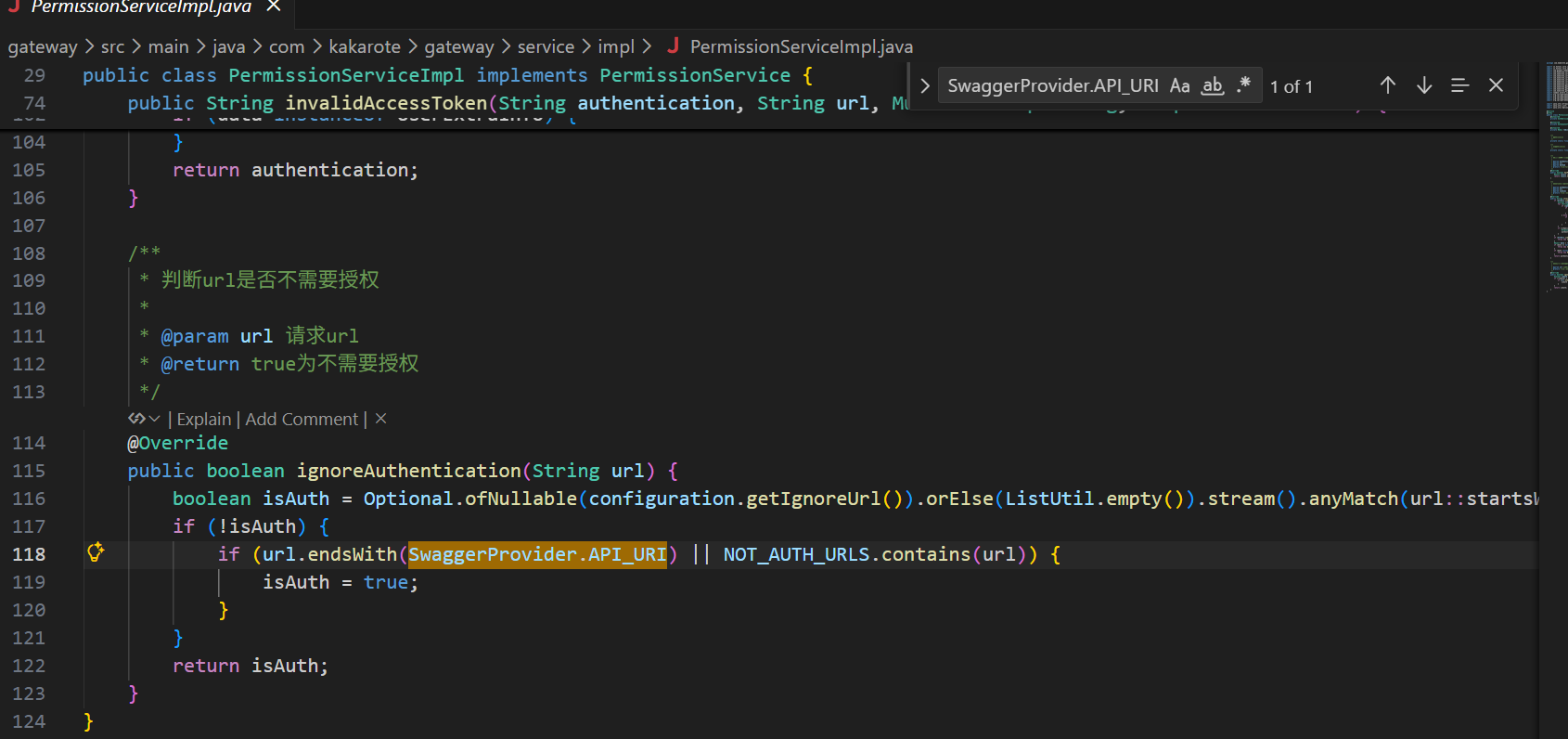Open the 'kakarote' breadcrumb dropdown
The height and width of the screenshot is (739, 1568).
365,46
